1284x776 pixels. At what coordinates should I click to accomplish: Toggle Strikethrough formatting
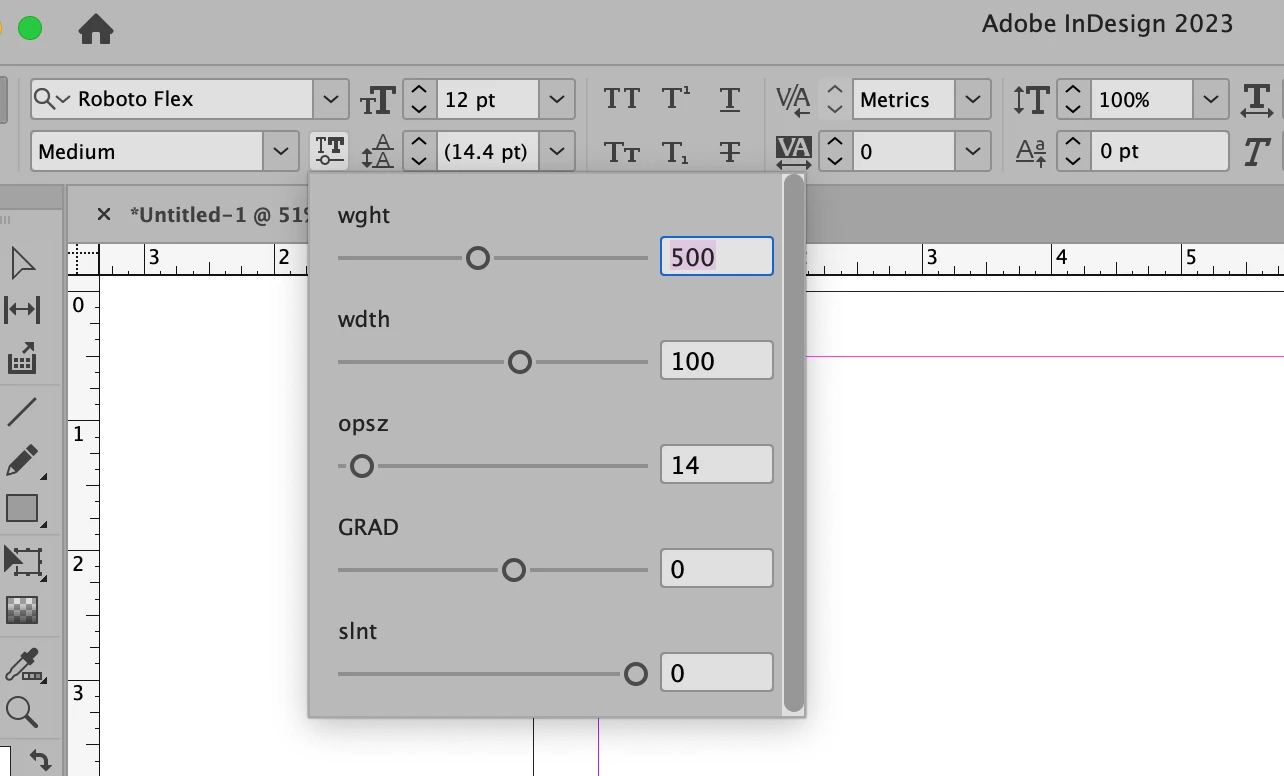[x=730, y=152]
